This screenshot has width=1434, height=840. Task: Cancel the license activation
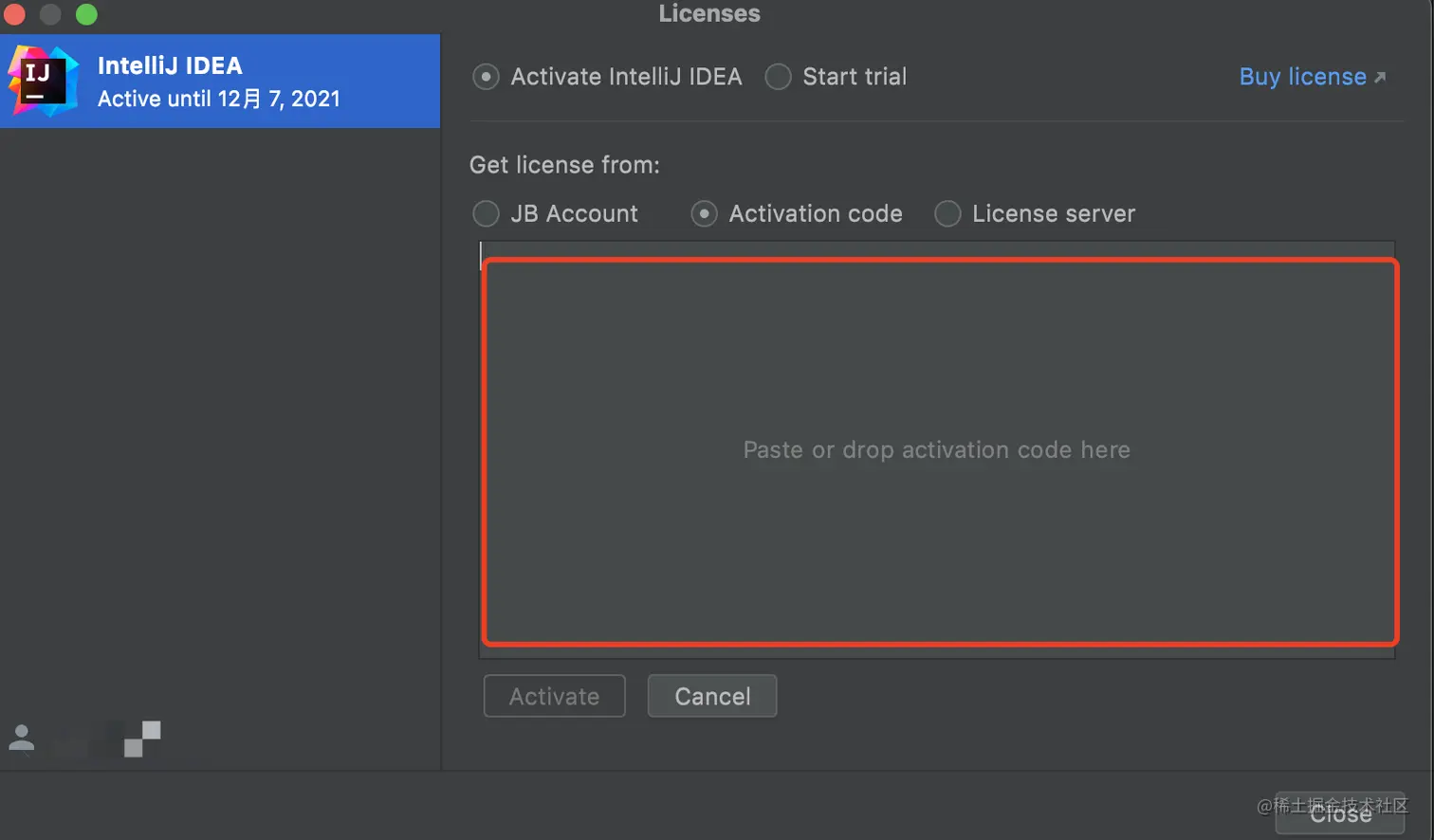pos(712,696)
